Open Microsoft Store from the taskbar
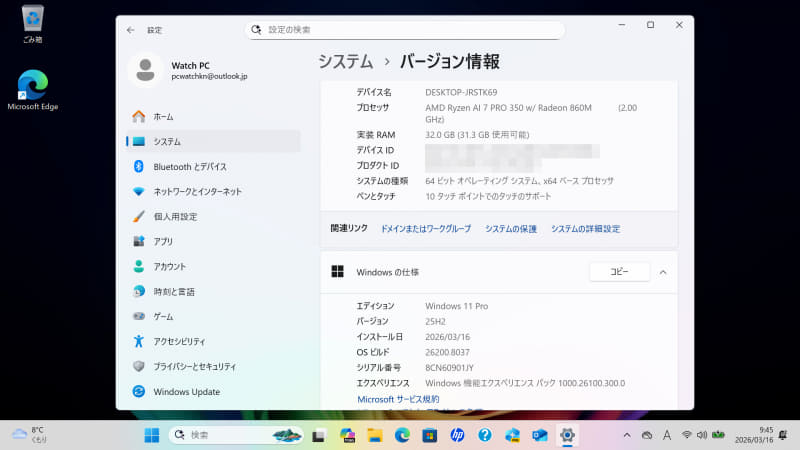 click(x=430, y=435)
